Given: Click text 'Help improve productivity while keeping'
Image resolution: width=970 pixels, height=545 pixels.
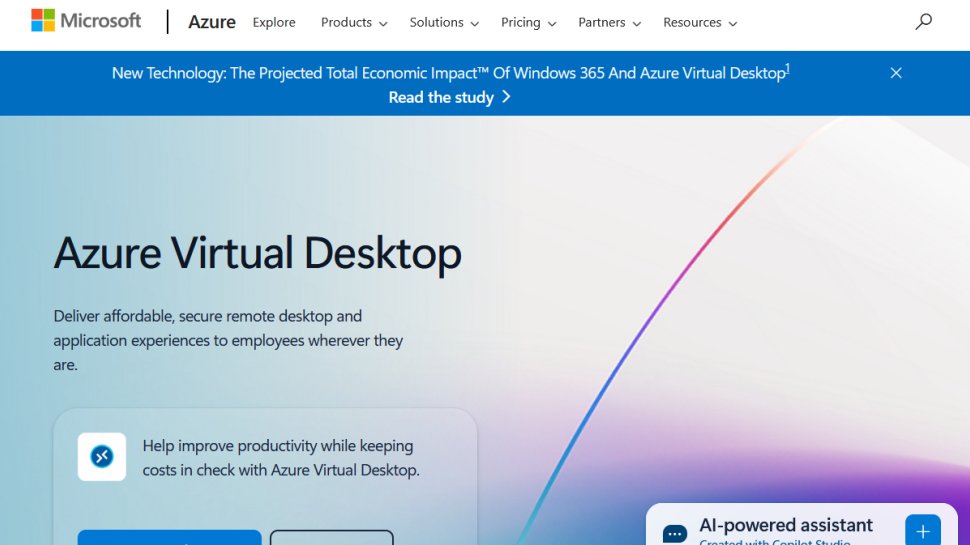Looking at the screenshot, I should (278, 445).
